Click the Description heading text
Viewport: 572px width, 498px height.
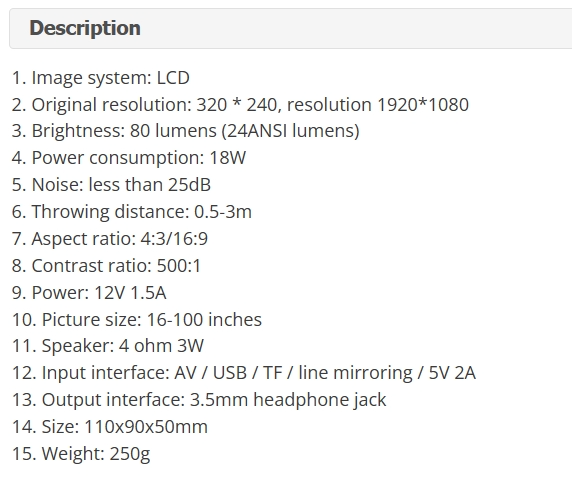click(85, 28)
